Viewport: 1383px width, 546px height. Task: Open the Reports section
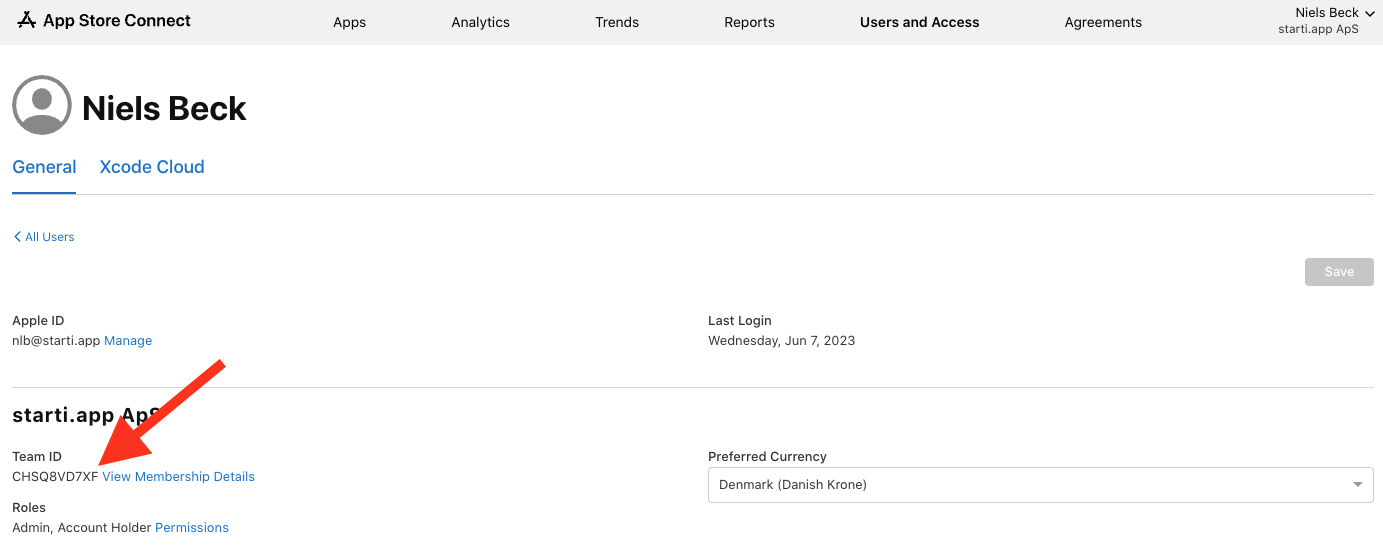point(749,22)
